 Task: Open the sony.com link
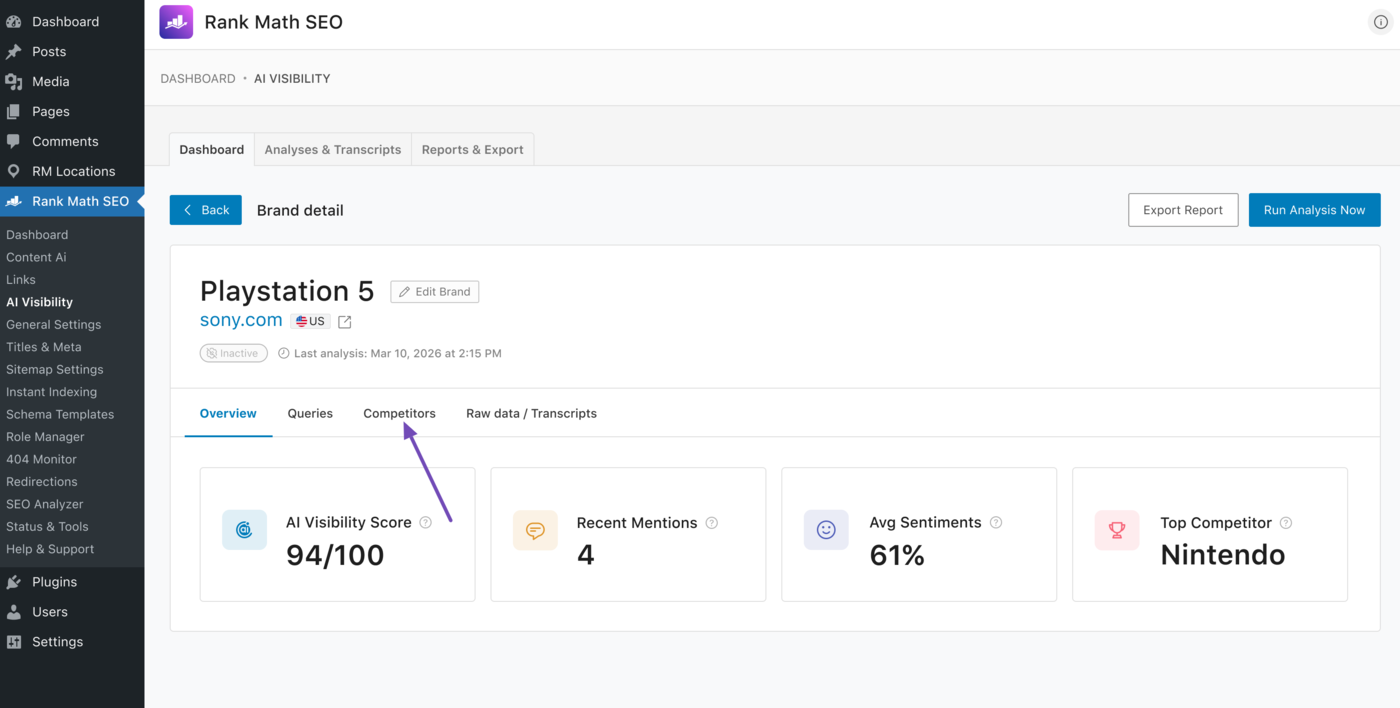click(241, 320)
